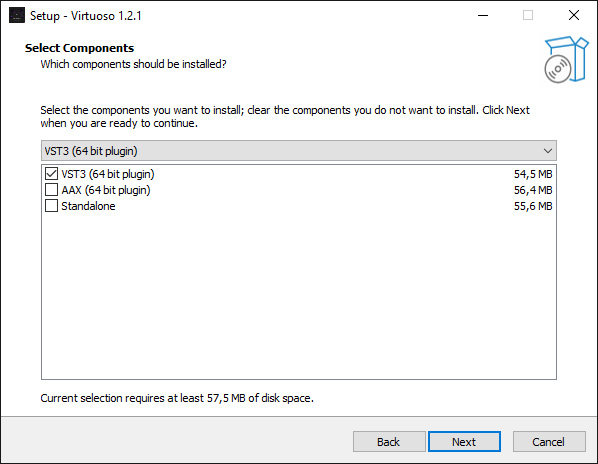Viewport: 598px width, 464px height.
Task: Return to previous page with Back
Action: click(389, 442)
